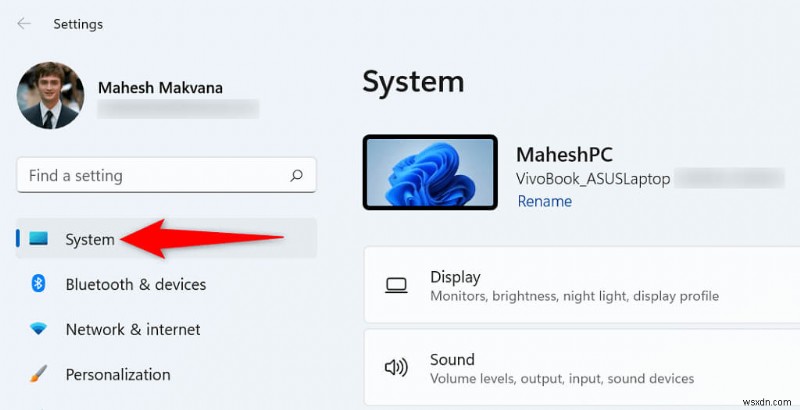Click the Sound speaker icon

pyautogui.click(x=396, y=367)
